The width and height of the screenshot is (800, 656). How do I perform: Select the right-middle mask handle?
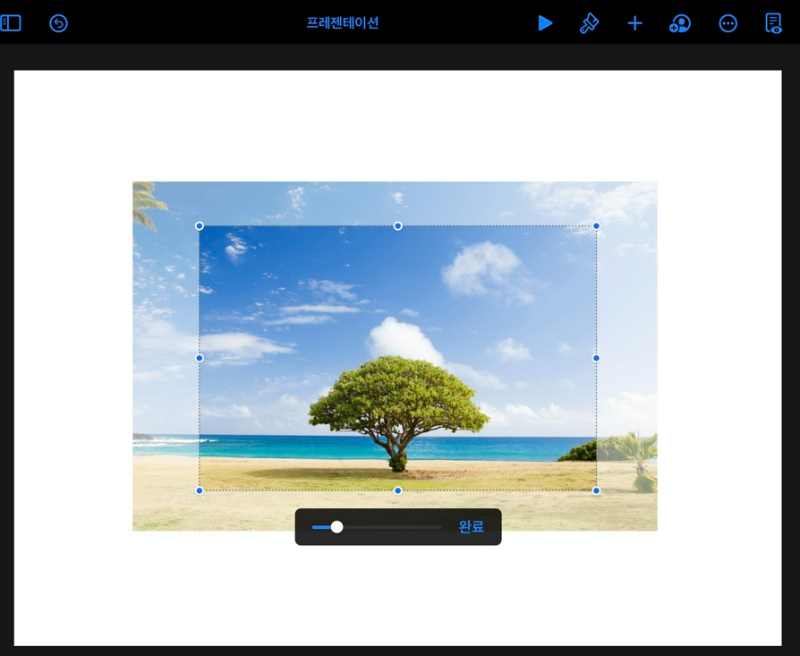pos(596,358)
